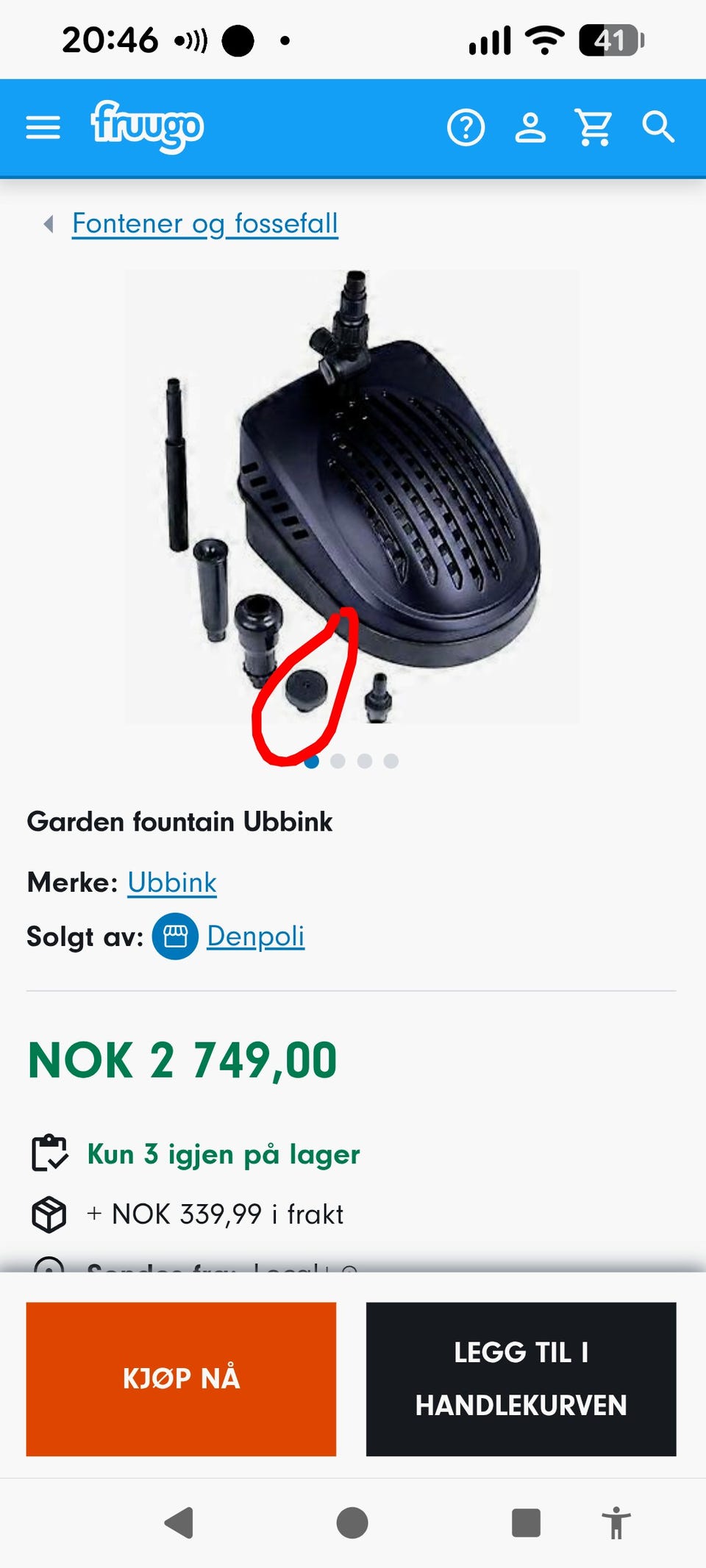The height and width of the screenshot is (1568, 706).
Task: Tap the KJØP NÅ button
Action: [181, 1379]
